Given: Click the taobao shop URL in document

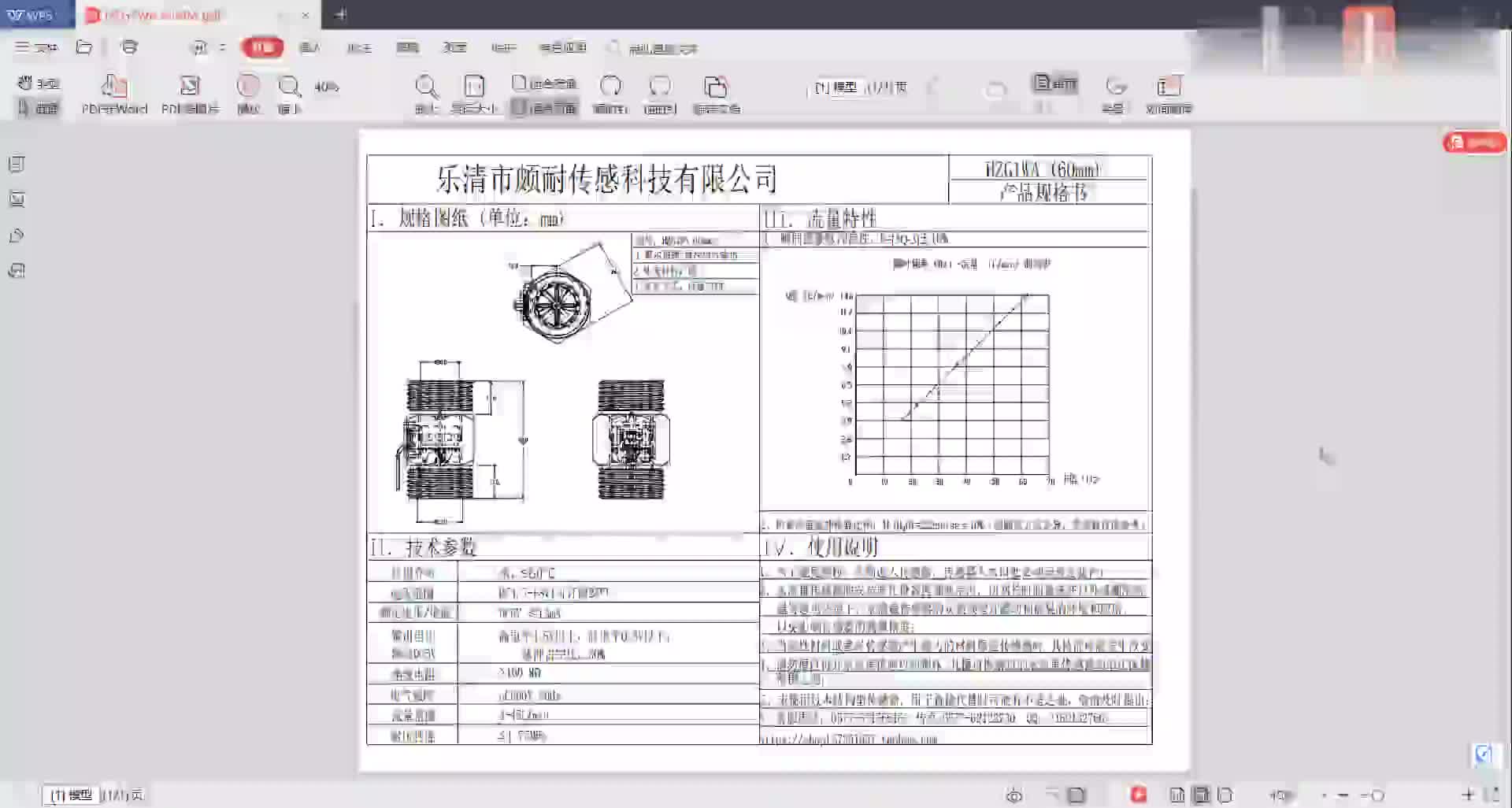Looking at the screenshot, I should click(849, 739).
